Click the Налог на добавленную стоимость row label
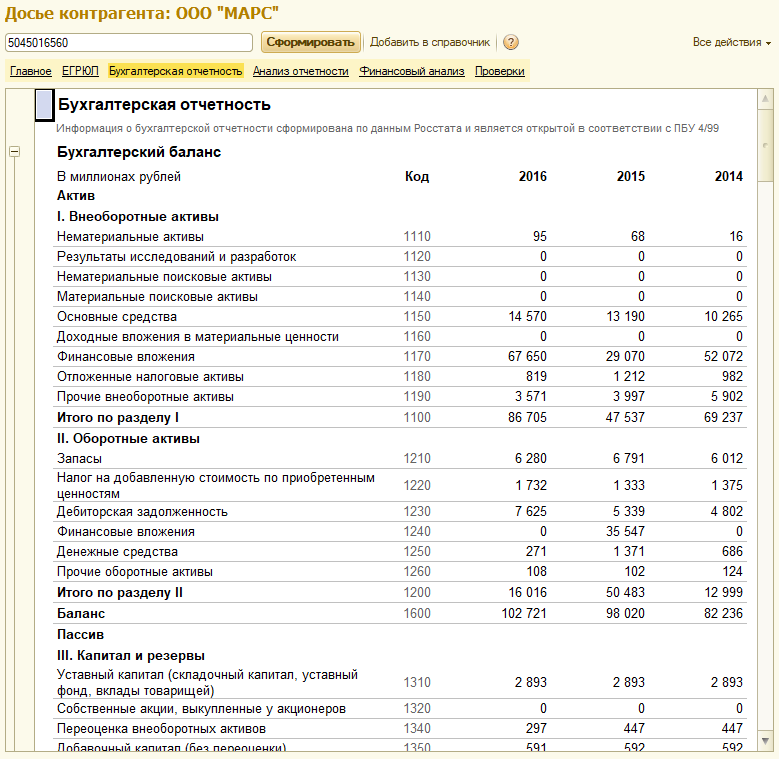779x759 pixels. pyautogui.click(x=216, y=485)
